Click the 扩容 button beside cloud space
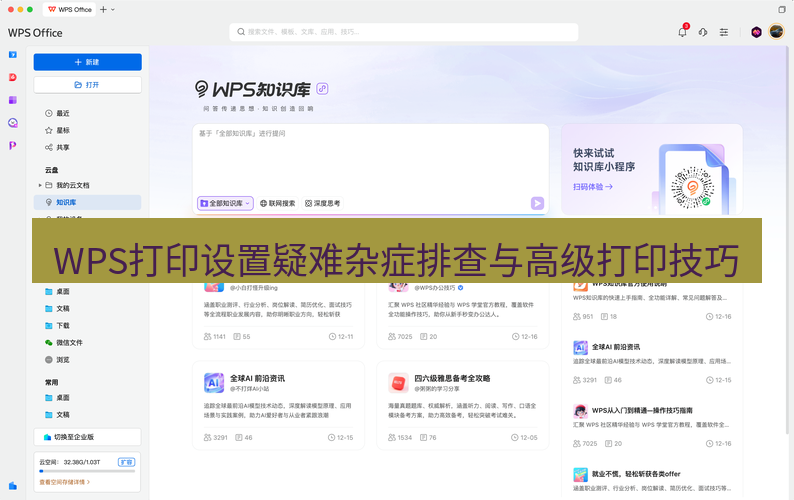 pos(127,462)
